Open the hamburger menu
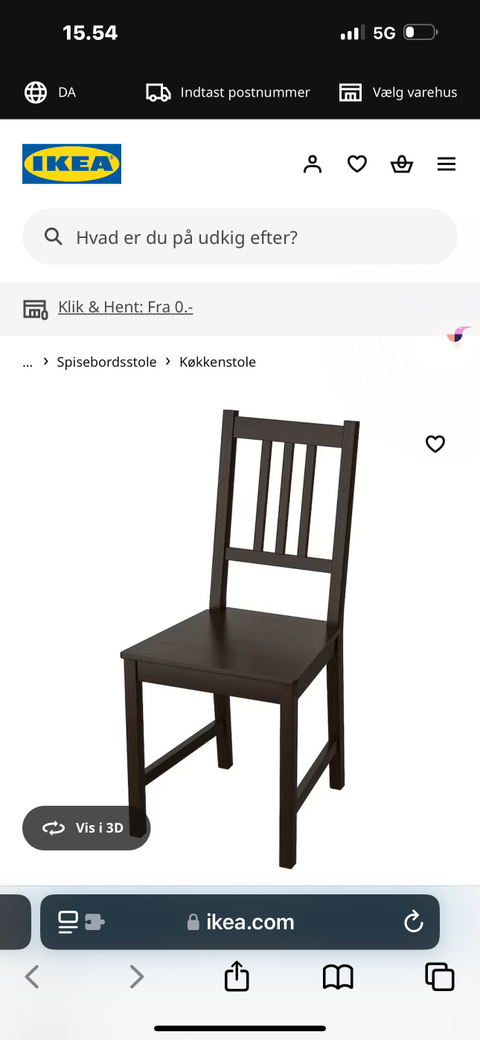 (x=446, y=164)
